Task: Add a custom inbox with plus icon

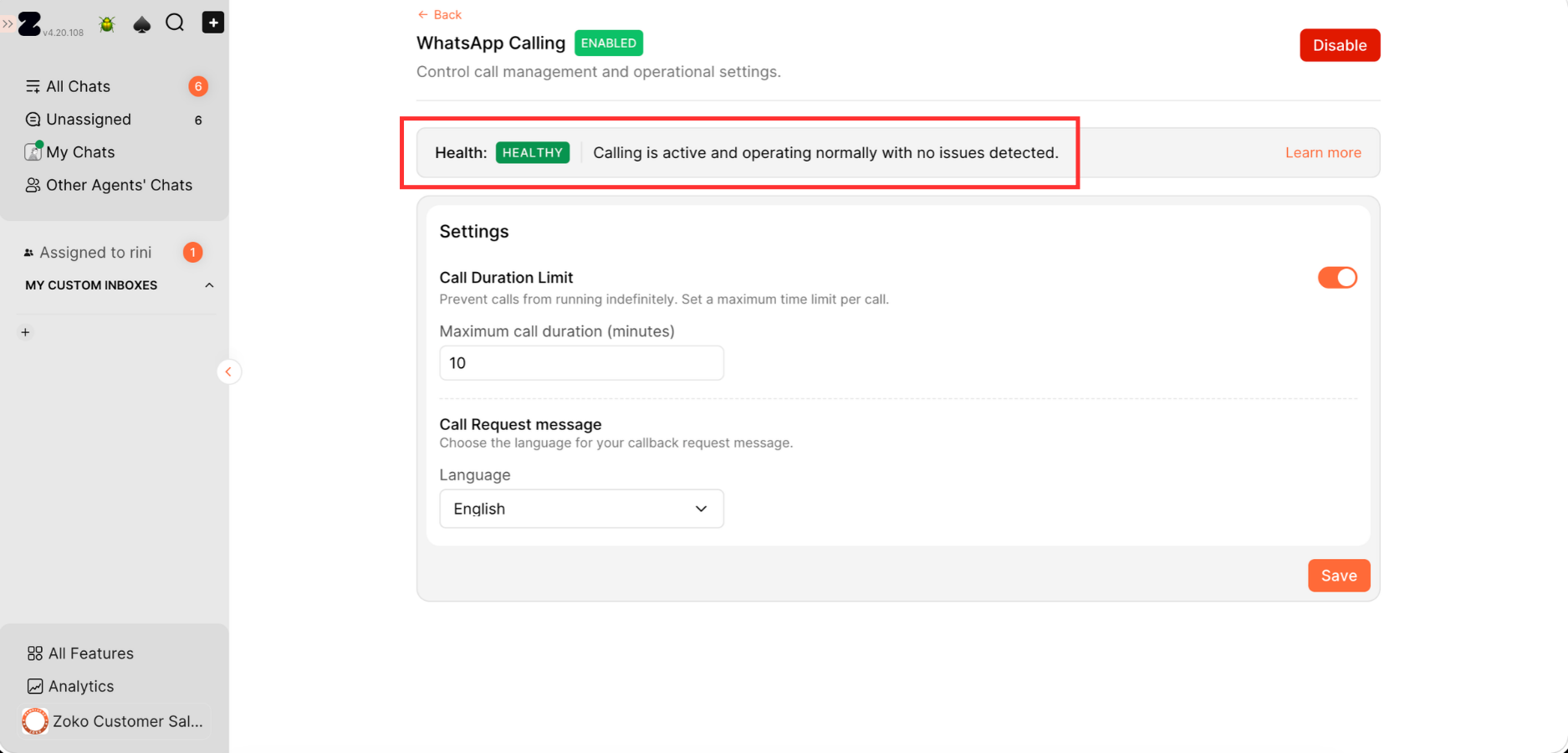Action: (26, 332)
